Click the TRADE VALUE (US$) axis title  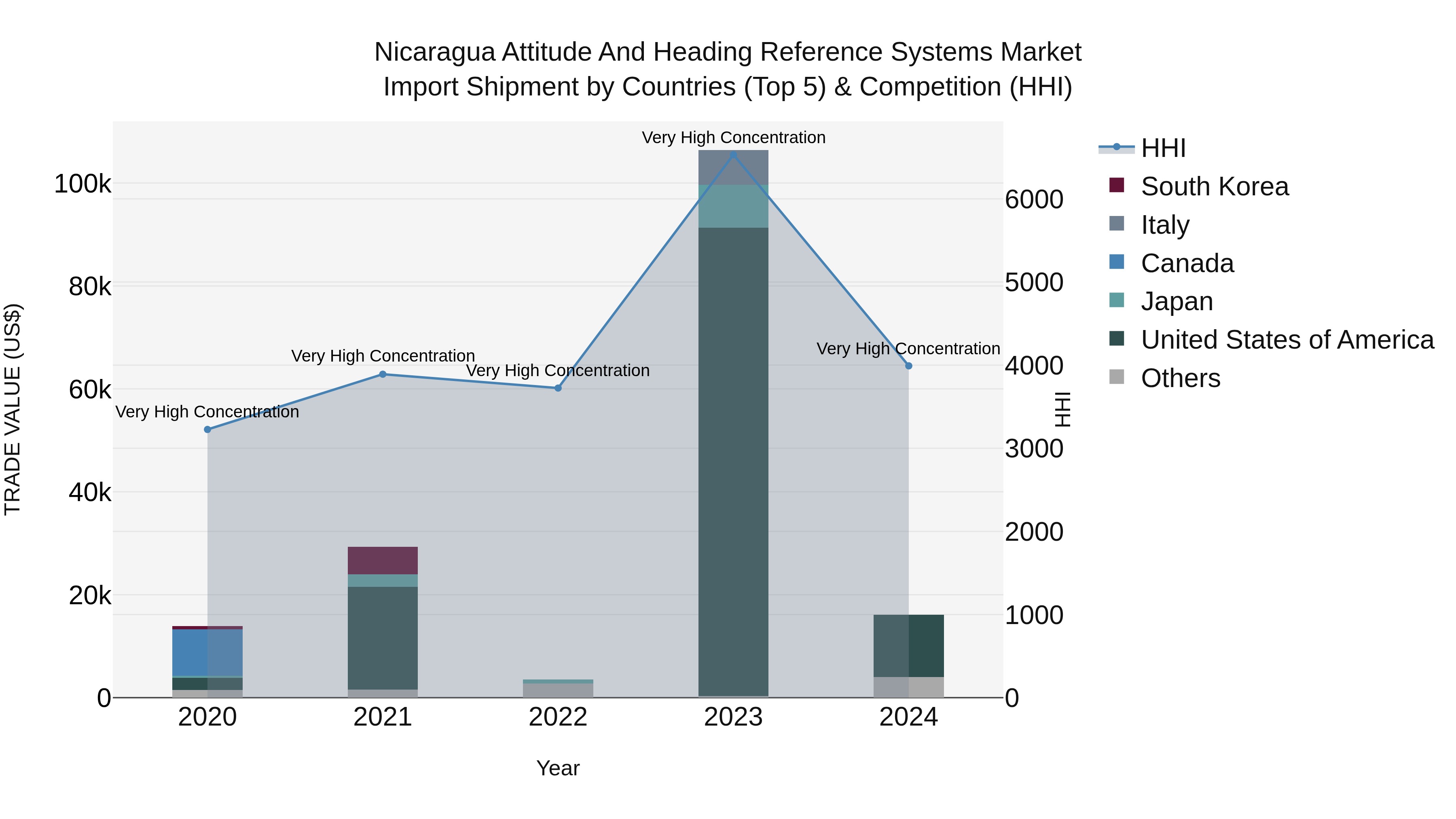pos(13,409)
